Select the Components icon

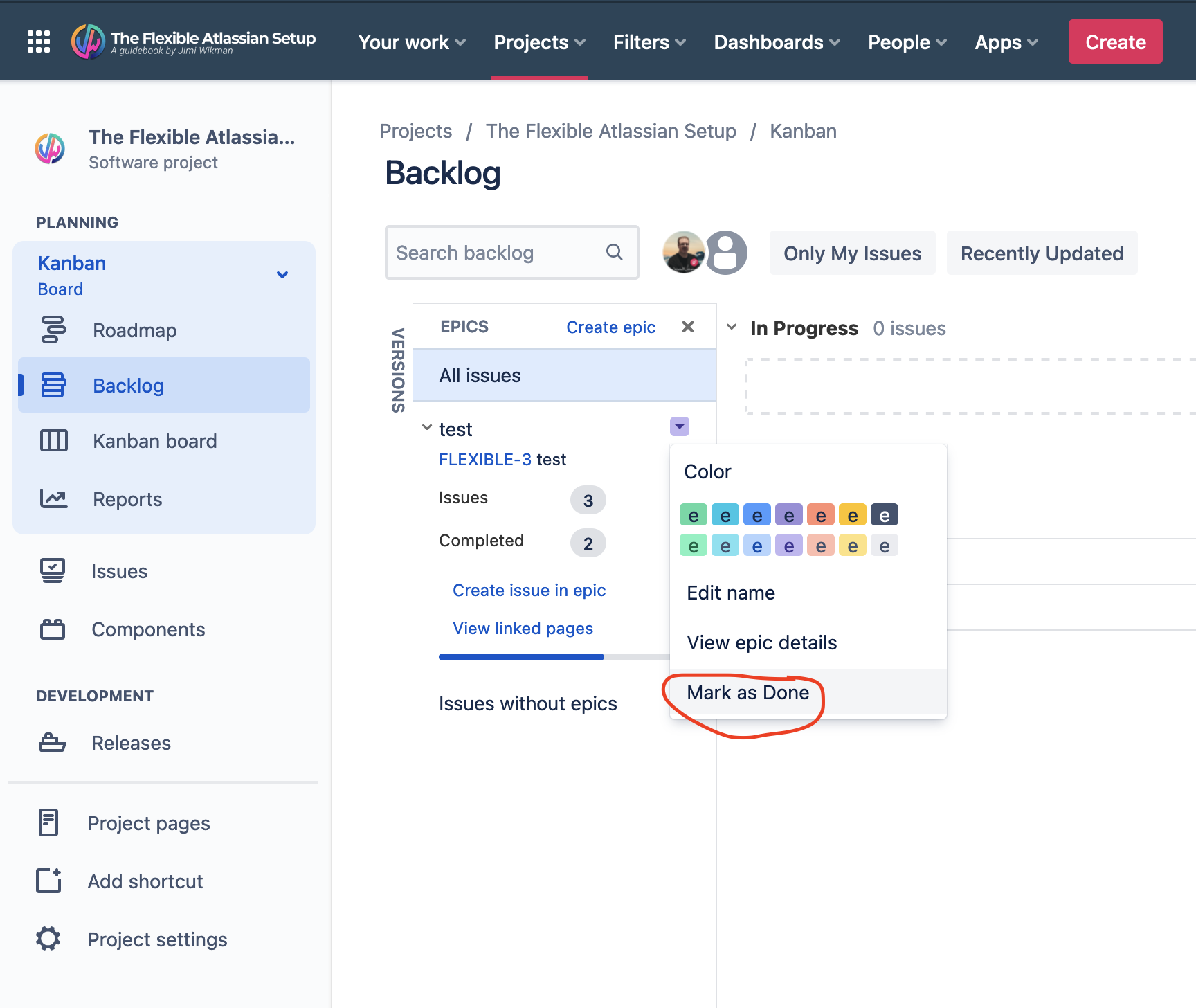(54, 629)
